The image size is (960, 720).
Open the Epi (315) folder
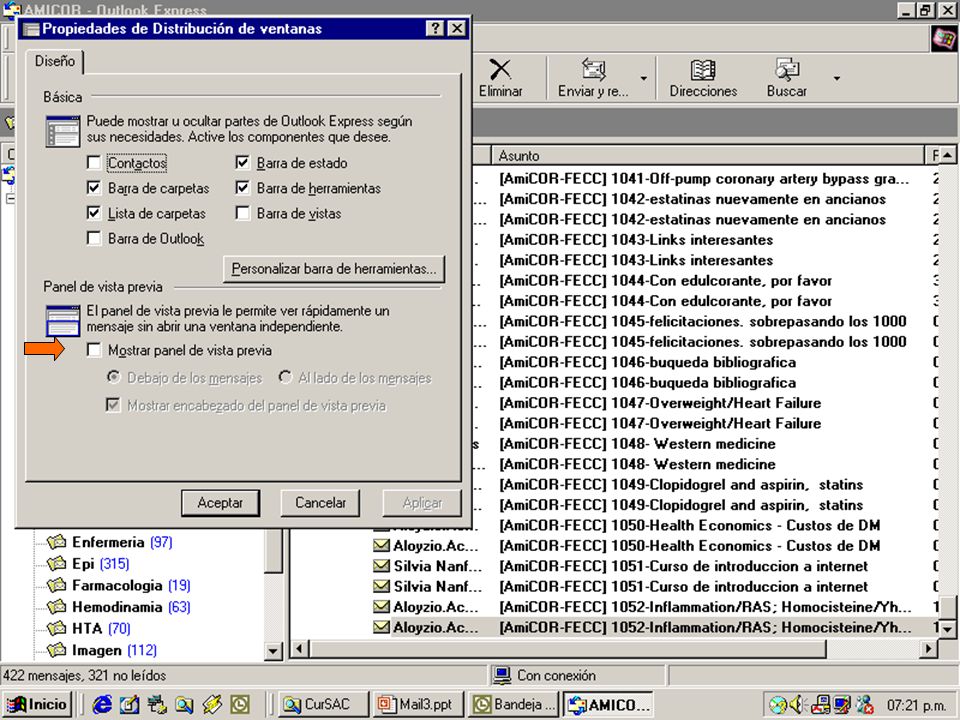pos(100,563)
